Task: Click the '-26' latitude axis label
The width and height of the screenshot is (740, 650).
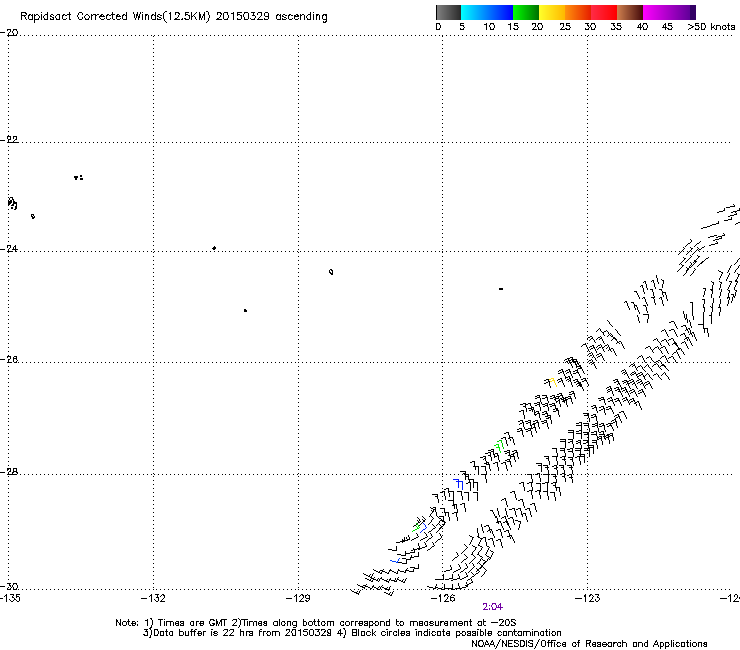Action: (x=9, y=360)
